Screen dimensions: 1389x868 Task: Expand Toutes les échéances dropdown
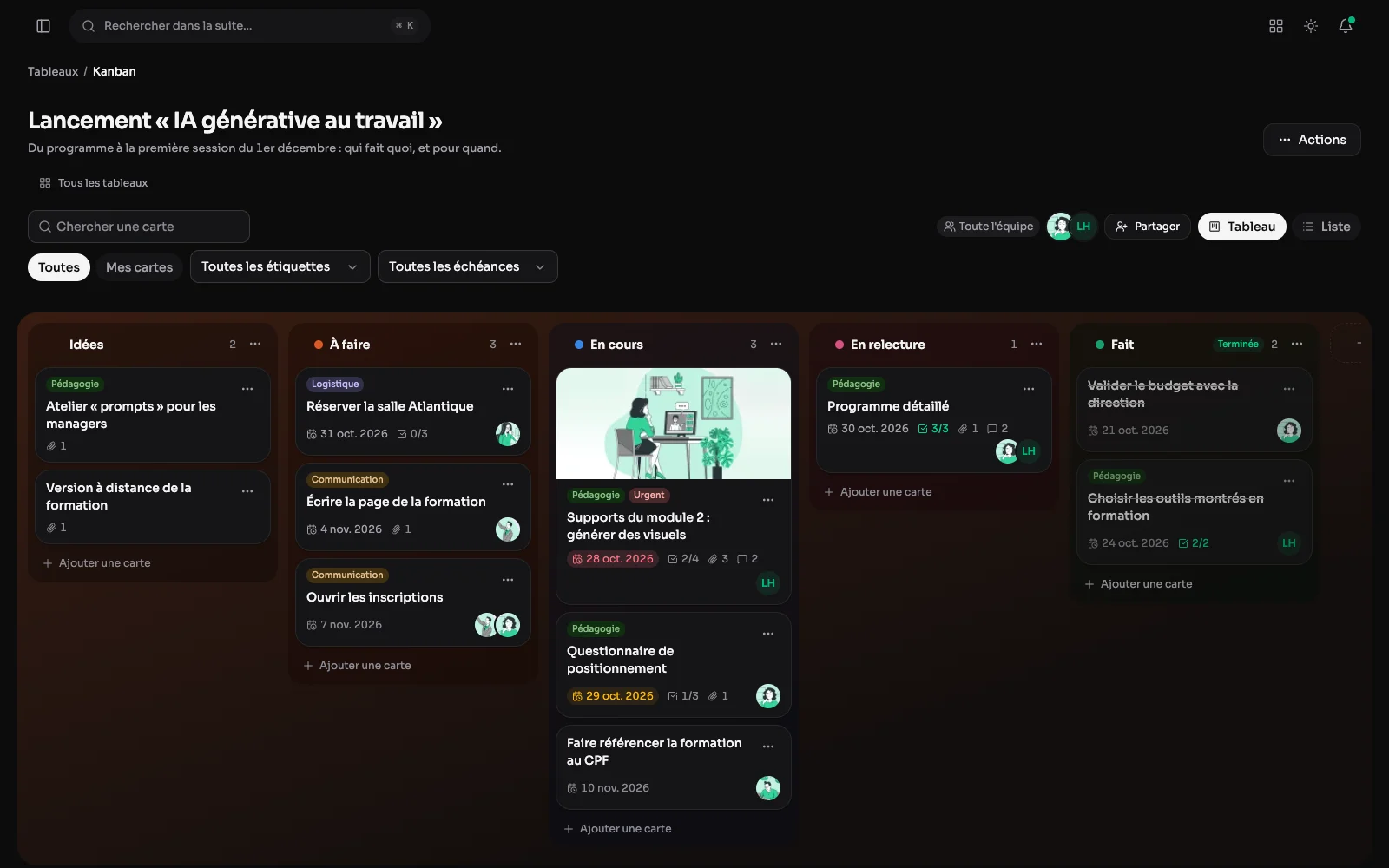tap(468, 266)
